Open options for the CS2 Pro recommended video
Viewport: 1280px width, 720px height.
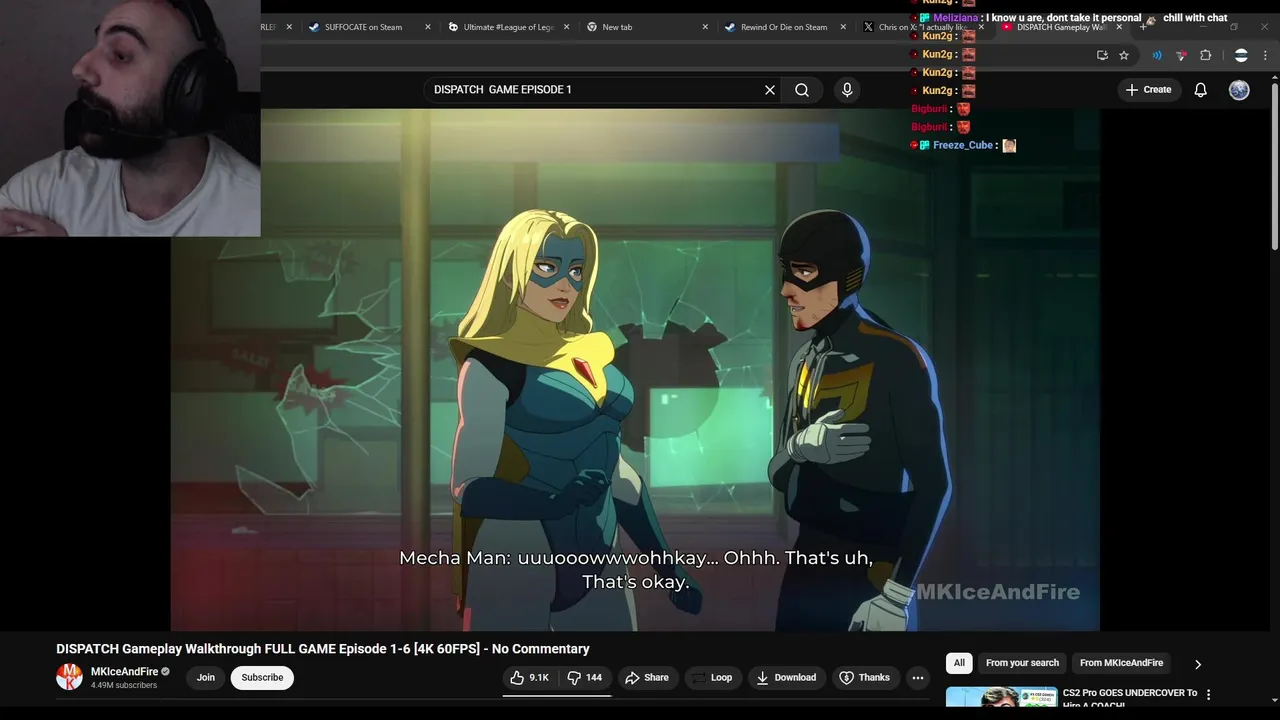pos(1208,694)
